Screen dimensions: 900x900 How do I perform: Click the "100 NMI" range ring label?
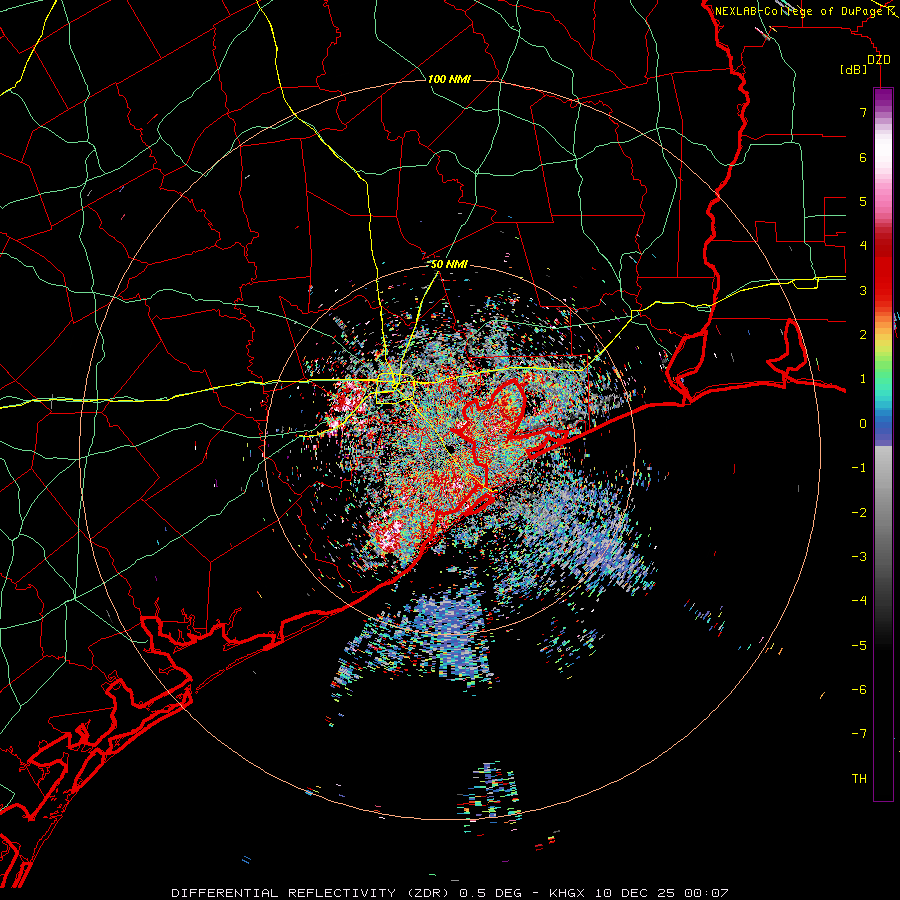[449, 79]
